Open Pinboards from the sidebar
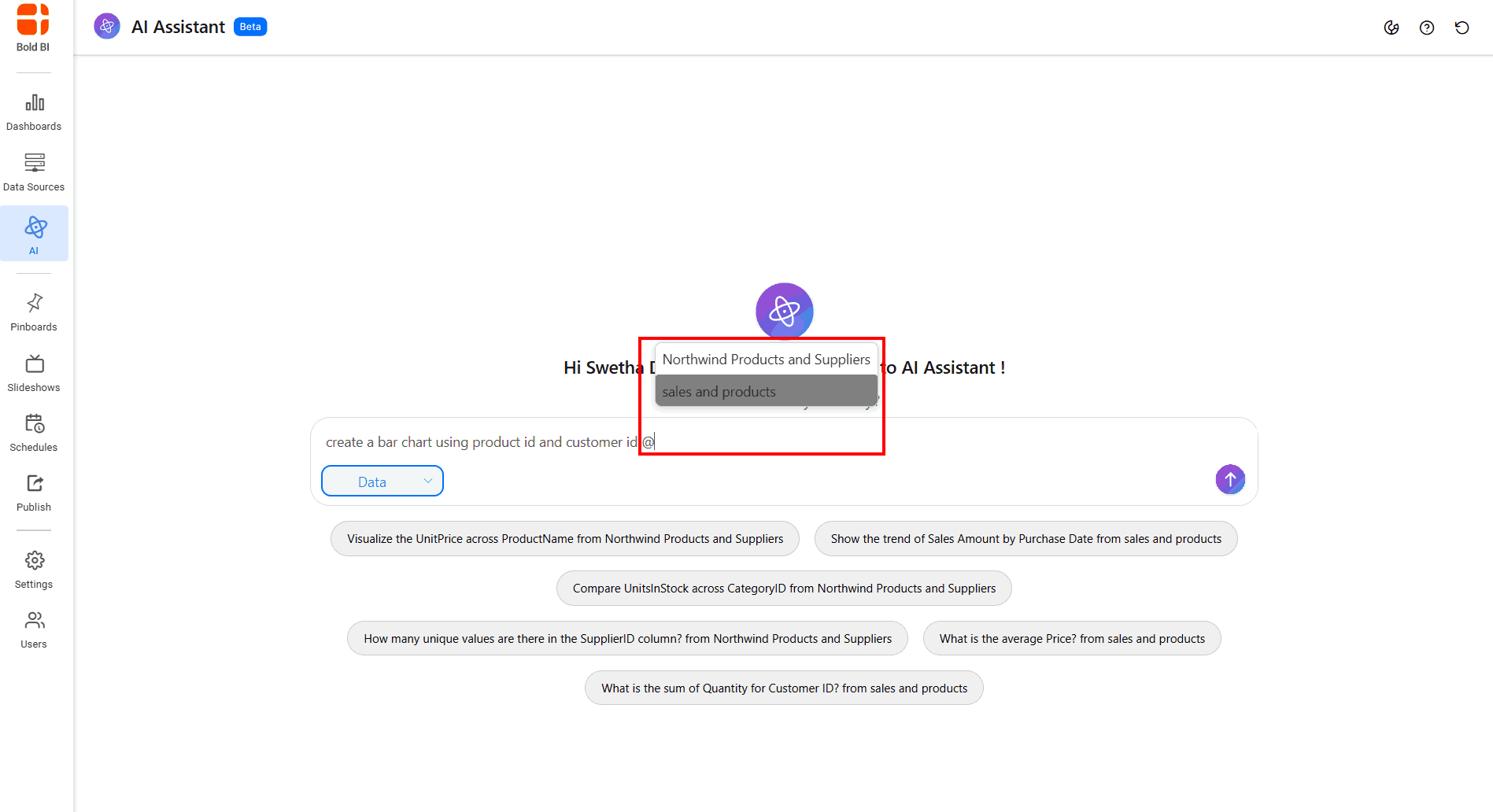The image size is (1493, 812). (x=34, y=313)
